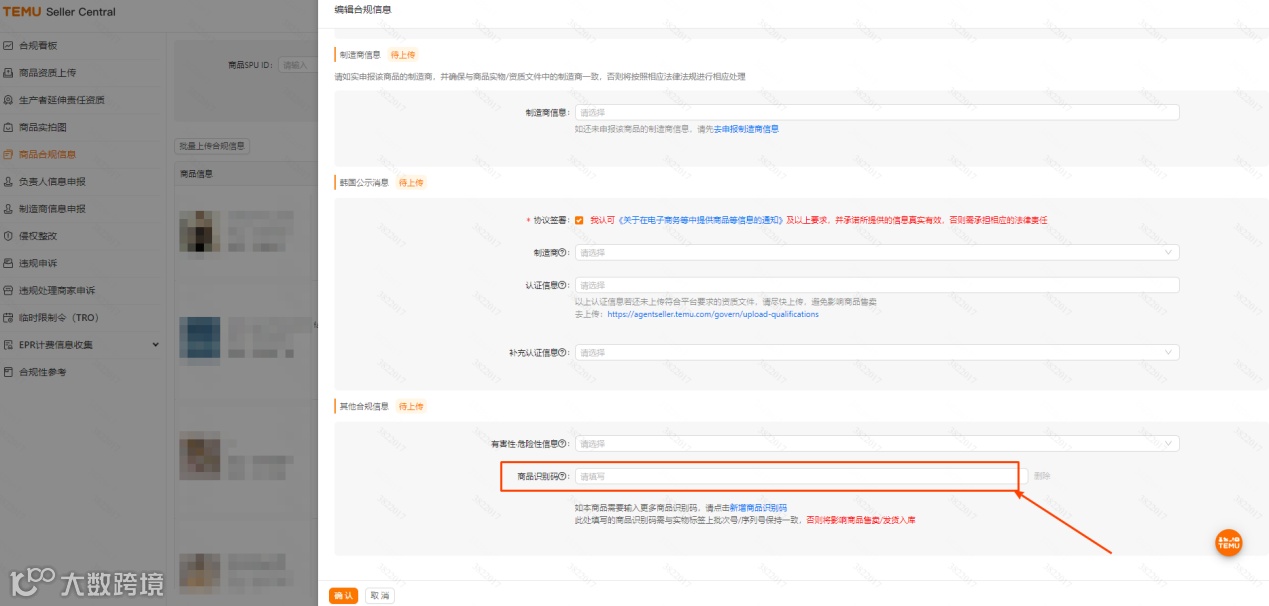Click the 新增商品识别码 link
This screenshot has height=606, width=1269.
click(758, 508)
